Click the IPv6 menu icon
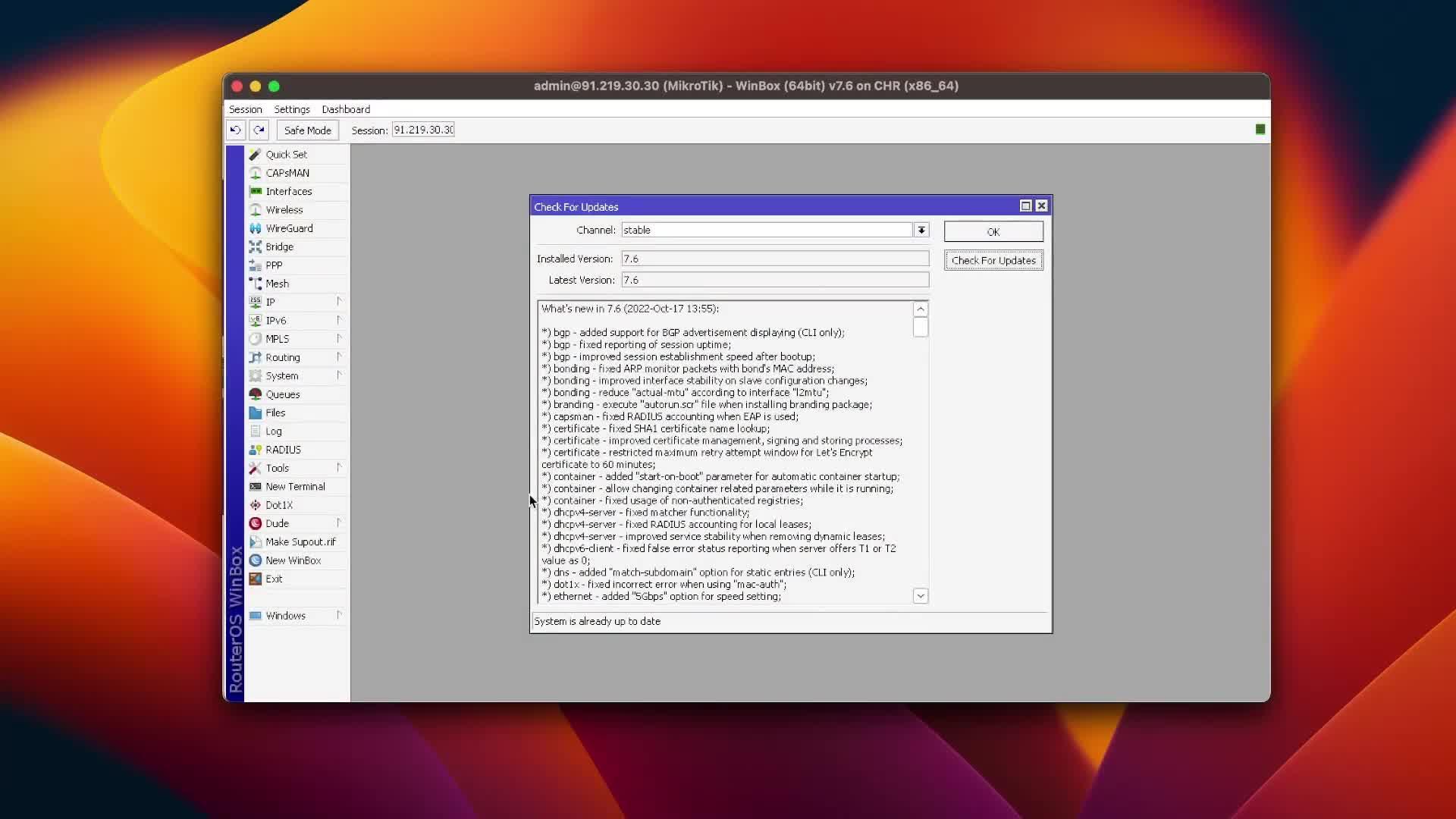This screenshot has width=1456, height=819. (x=255, y=321)
